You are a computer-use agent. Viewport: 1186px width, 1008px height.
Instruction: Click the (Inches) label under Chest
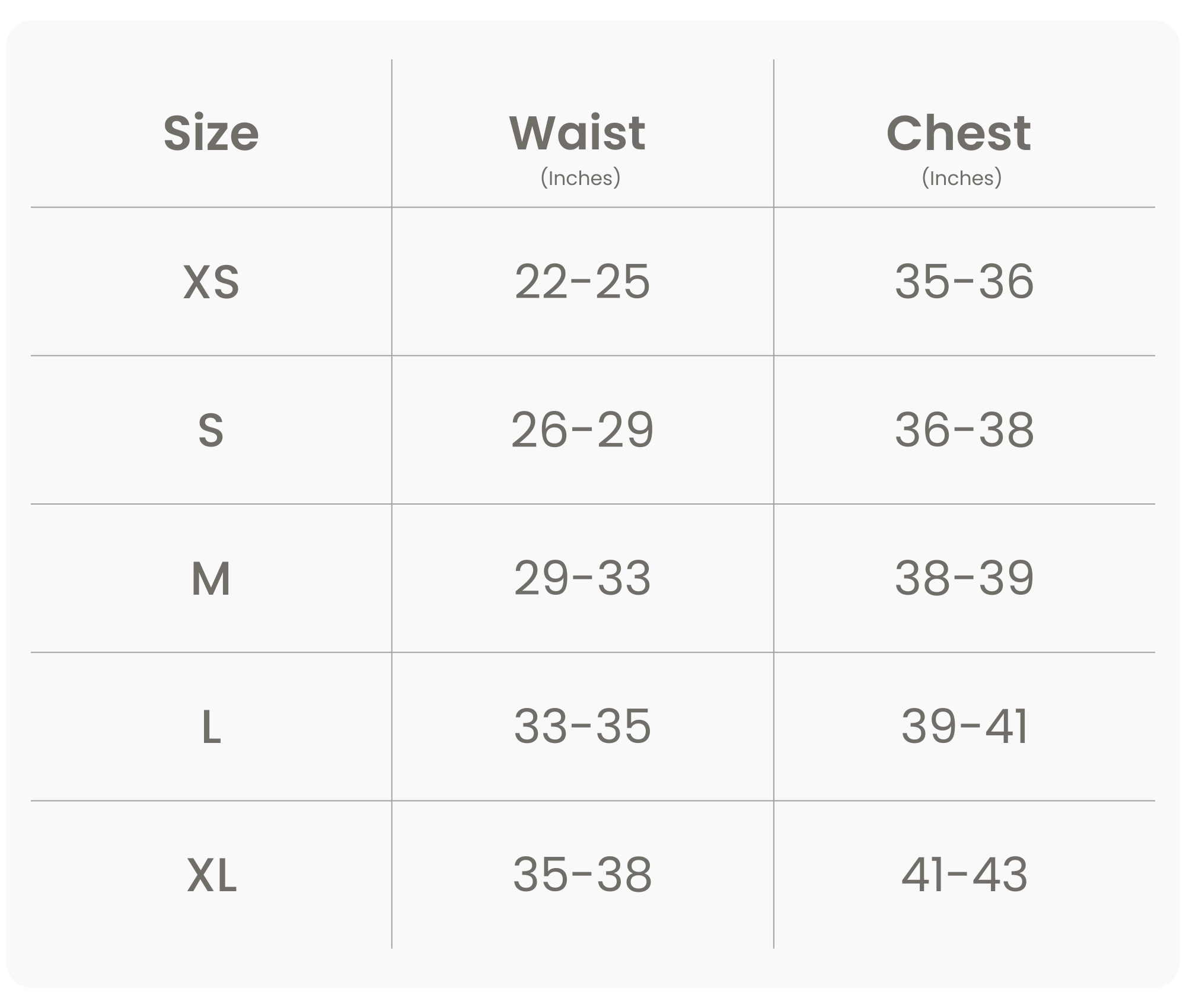coord(962,178)
